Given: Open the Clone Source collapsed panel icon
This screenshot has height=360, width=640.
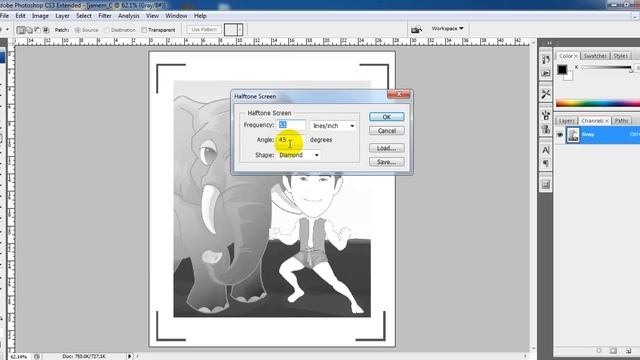Looking at the screenshot, I should point(546,129).
